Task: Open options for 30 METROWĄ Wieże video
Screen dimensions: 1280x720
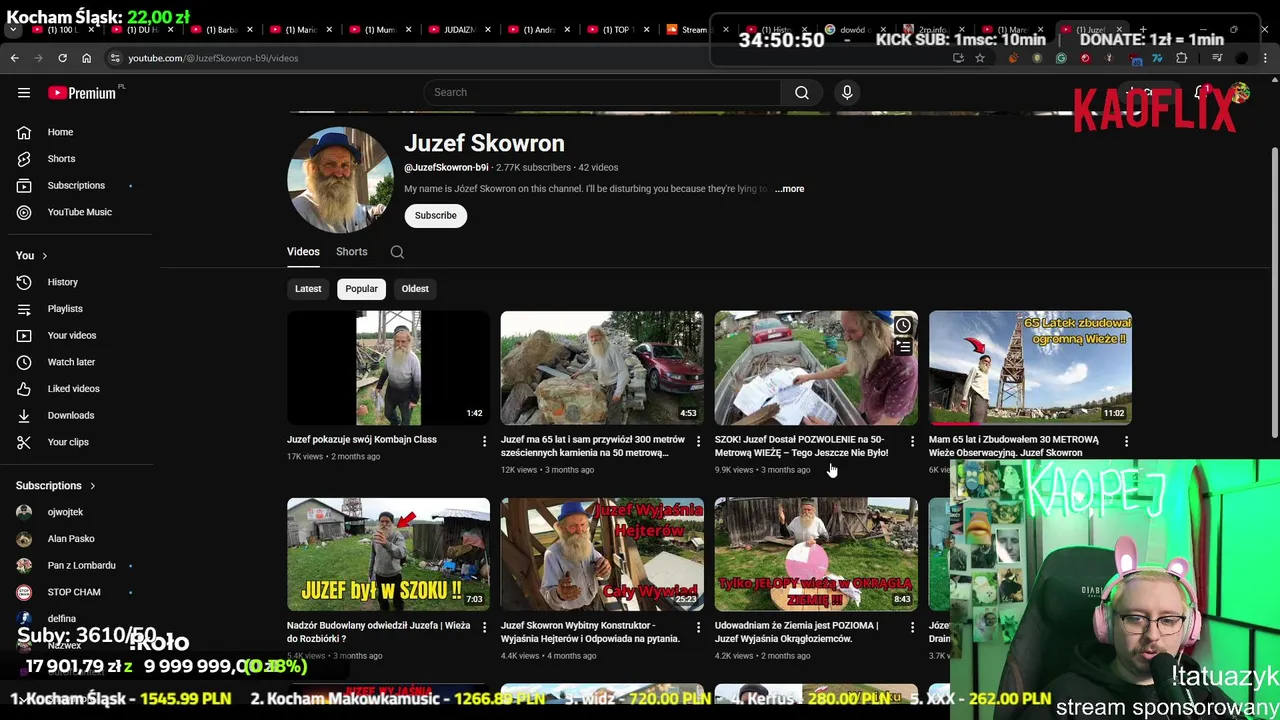Action: click(1126, 441)
